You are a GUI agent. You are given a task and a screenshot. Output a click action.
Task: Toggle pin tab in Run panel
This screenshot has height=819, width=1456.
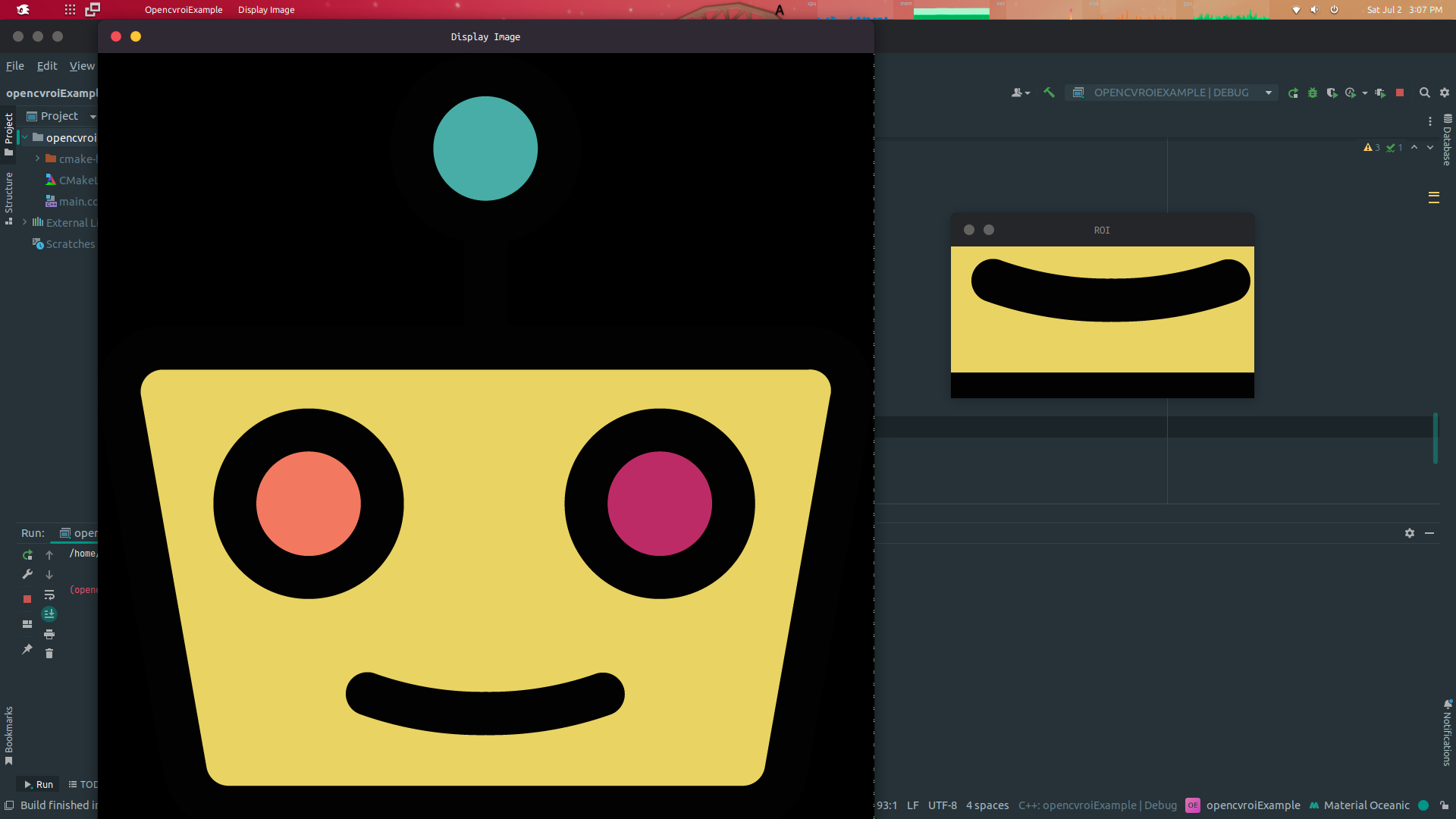(x=27, y=649)
